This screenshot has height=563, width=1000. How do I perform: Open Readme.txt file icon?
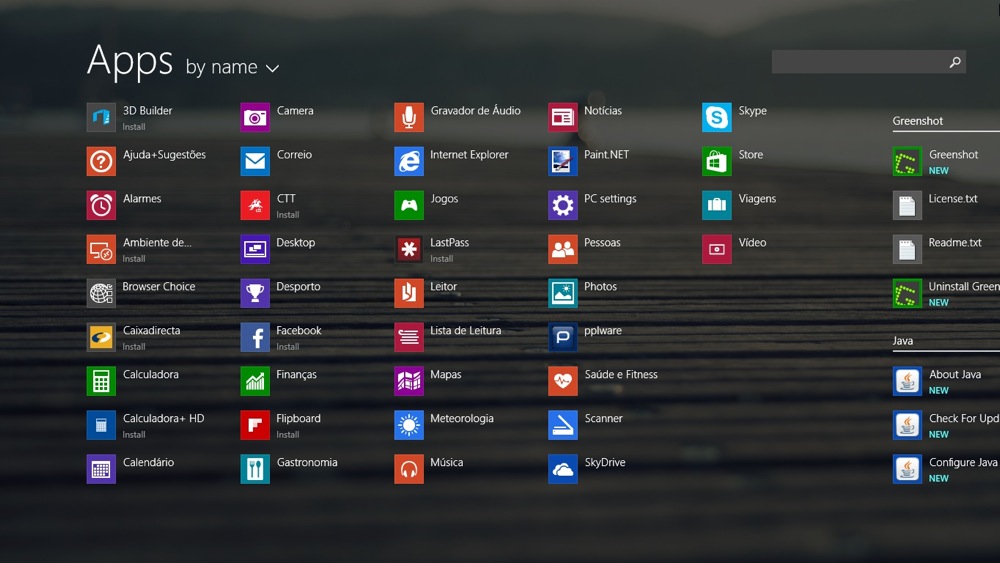pos(907,249)
